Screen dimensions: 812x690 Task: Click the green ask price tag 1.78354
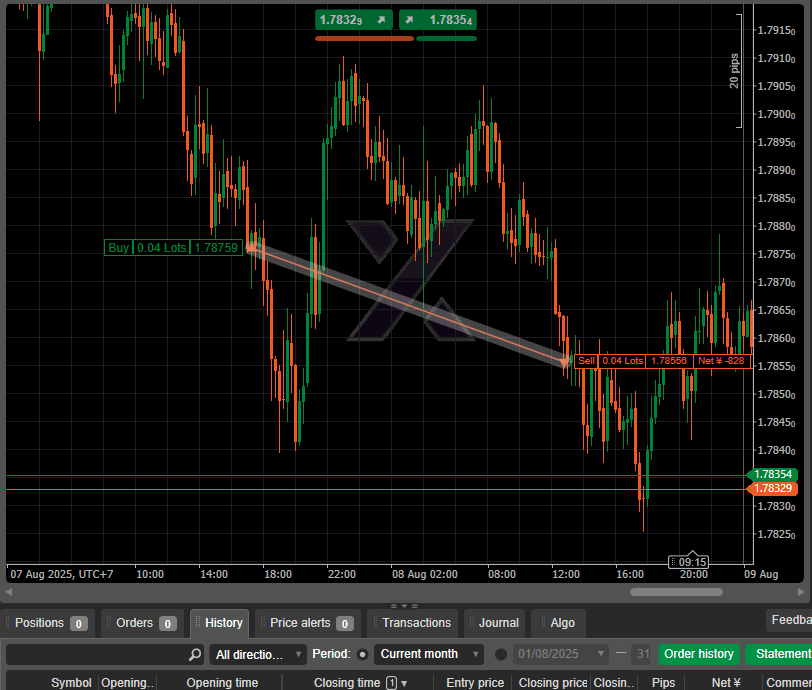773,474
